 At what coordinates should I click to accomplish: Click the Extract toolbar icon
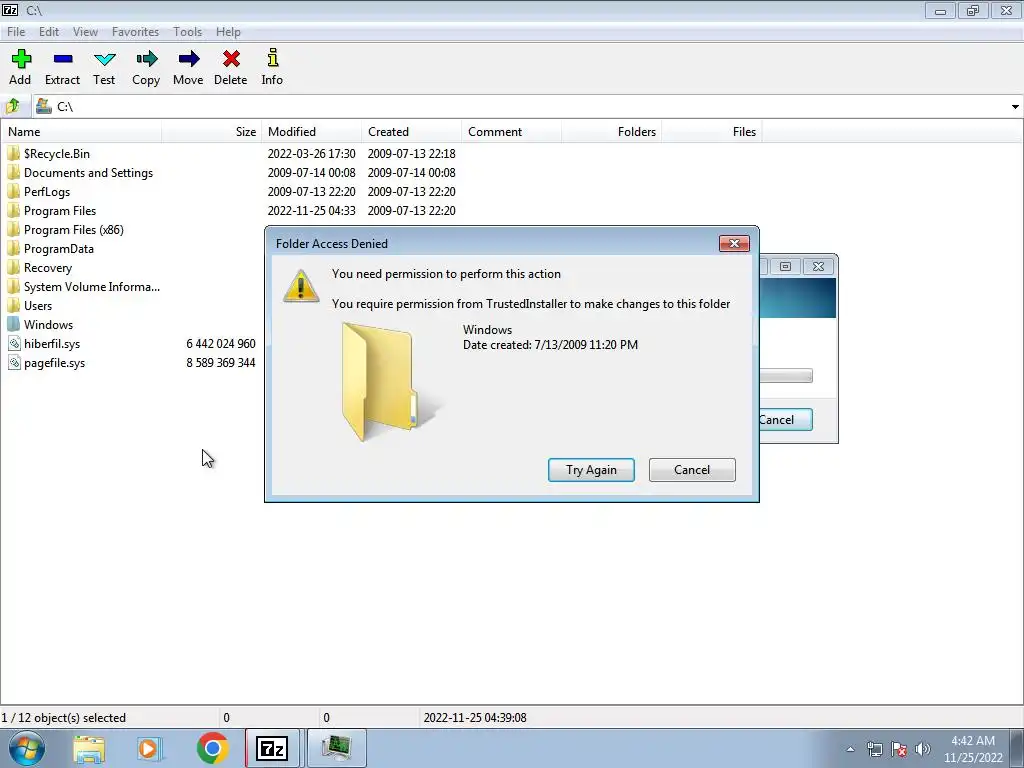tap(63, 59)
